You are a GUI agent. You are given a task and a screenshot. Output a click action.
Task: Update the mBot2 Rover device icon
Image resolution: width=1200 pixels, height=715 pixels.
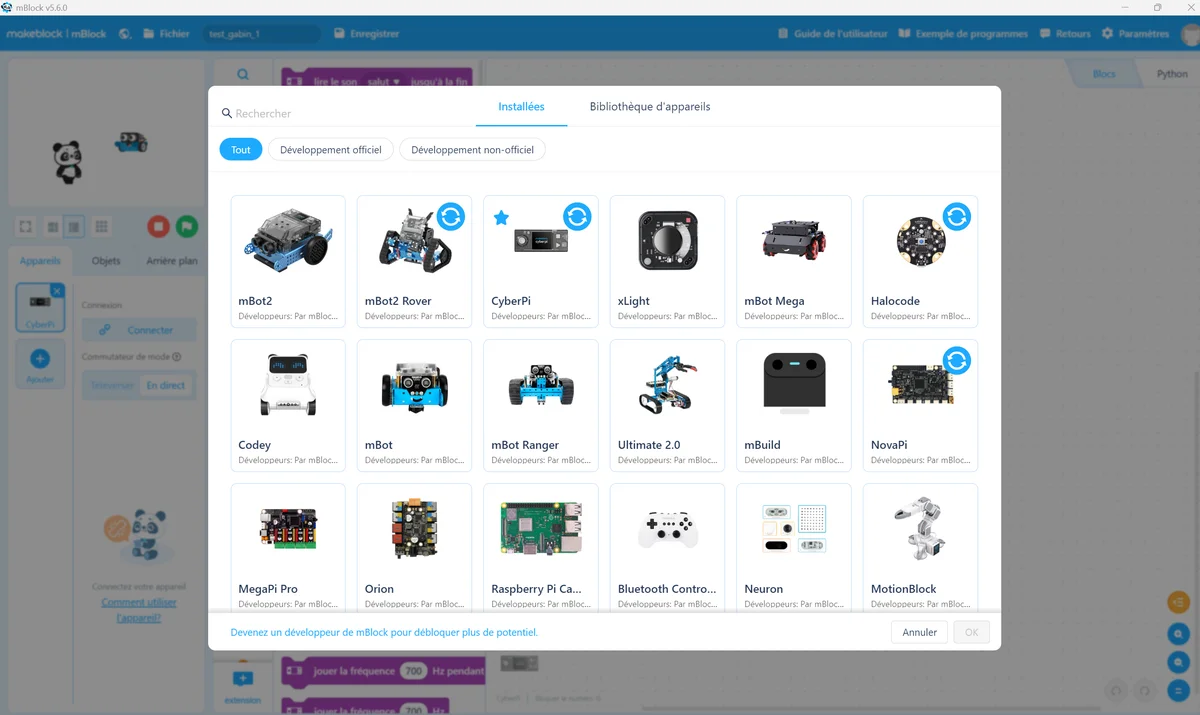tap(451, 216)
